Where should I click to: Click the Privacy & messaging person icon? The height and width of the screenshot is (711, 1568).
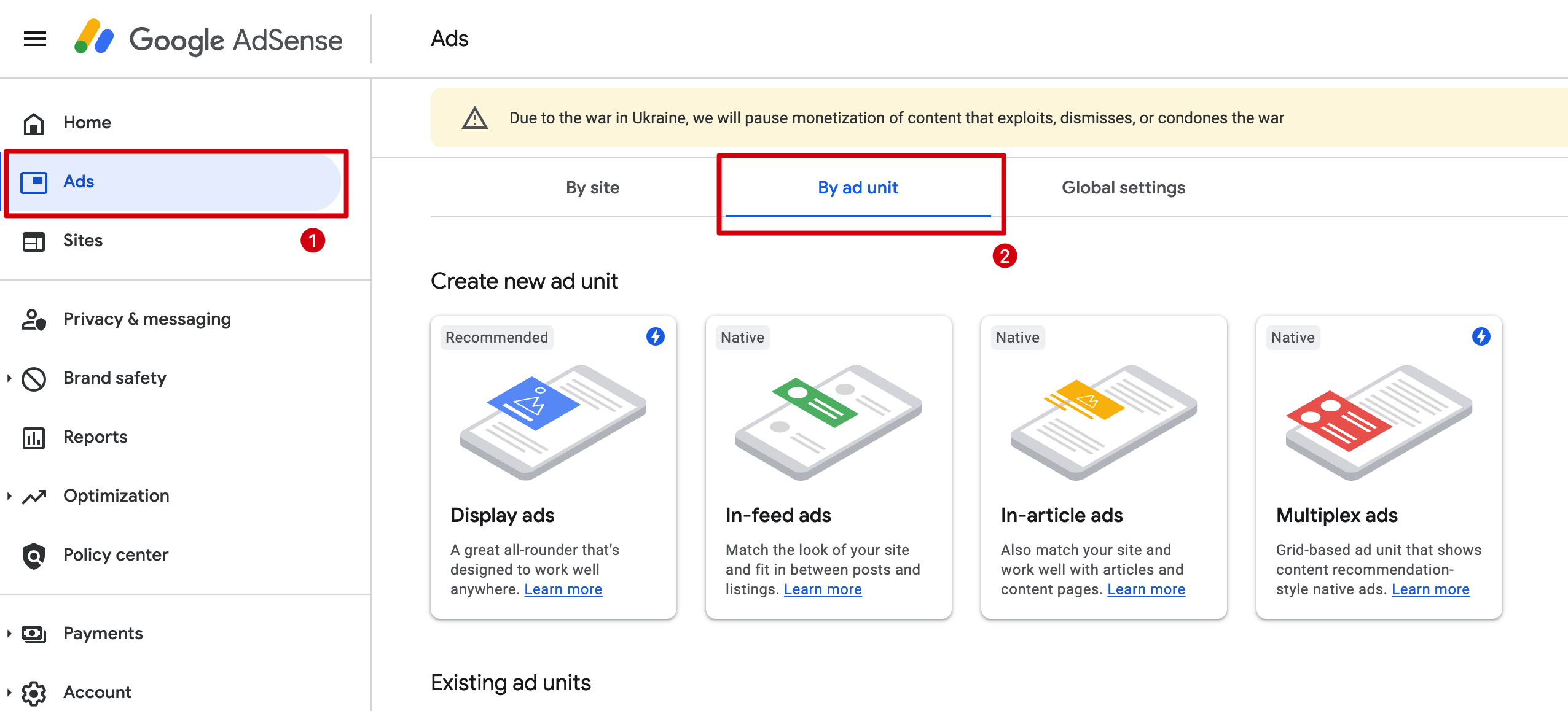[34, 320]
